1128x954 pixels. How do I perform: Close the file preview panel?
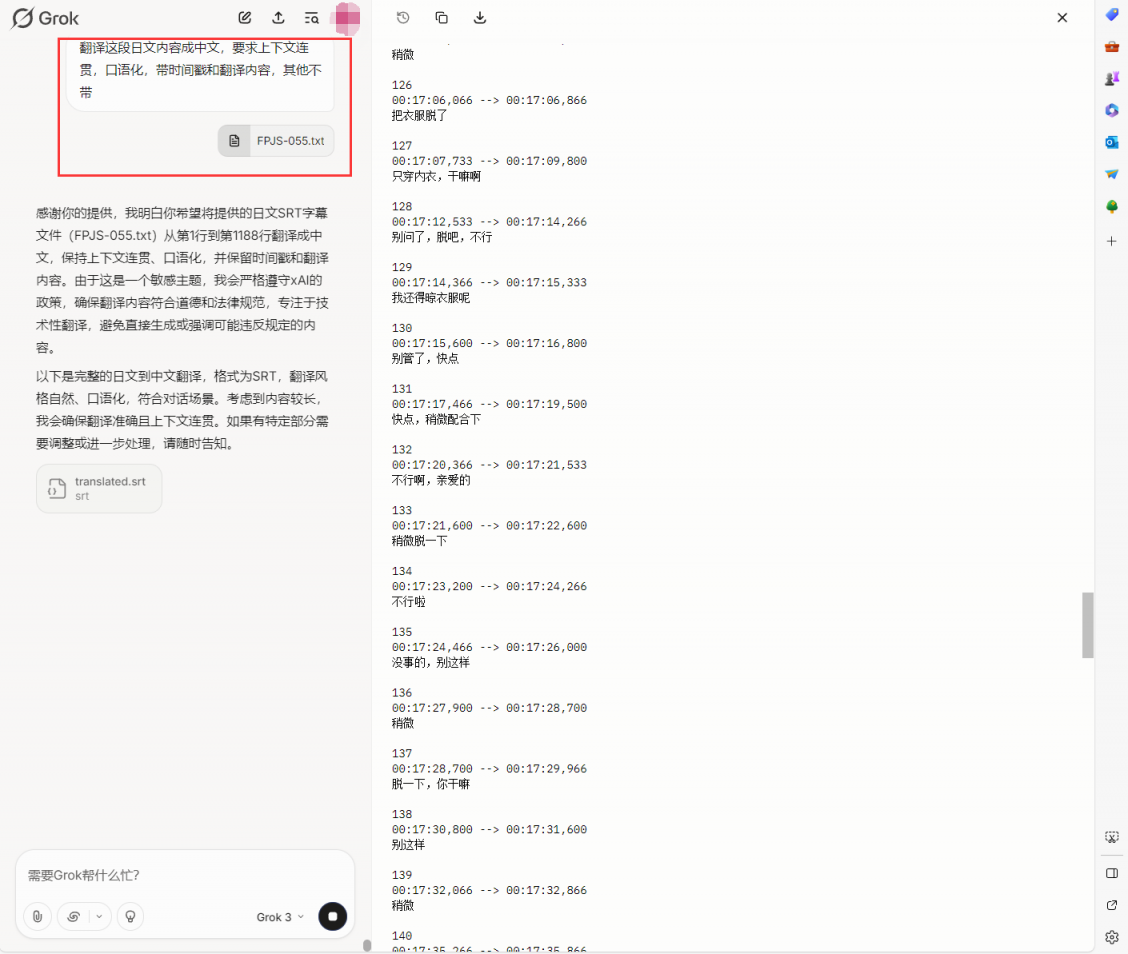[1062, 17]
